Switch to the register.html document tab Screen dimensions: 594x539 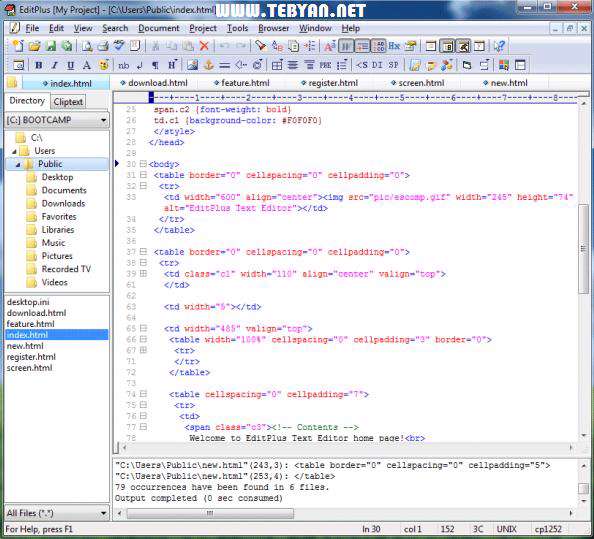329,83
